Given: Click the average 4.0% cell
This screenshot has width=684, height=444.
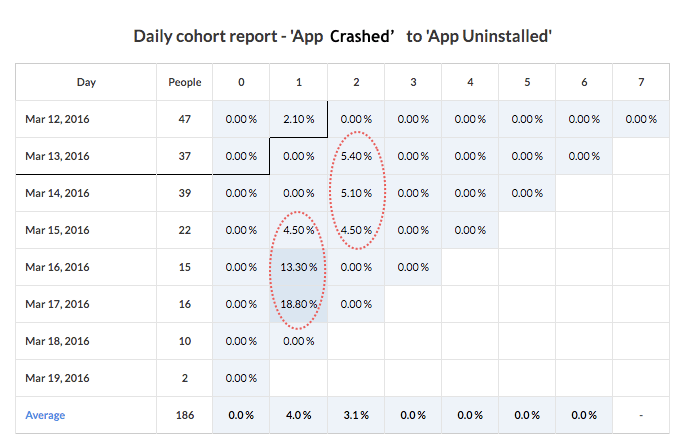Looking at the screenshot, I should pos(298,415).
